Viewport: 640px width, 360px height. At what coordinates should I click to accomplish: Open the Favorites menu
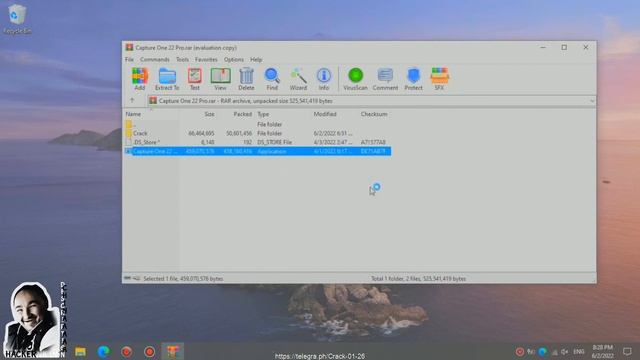tap(206, 60)
